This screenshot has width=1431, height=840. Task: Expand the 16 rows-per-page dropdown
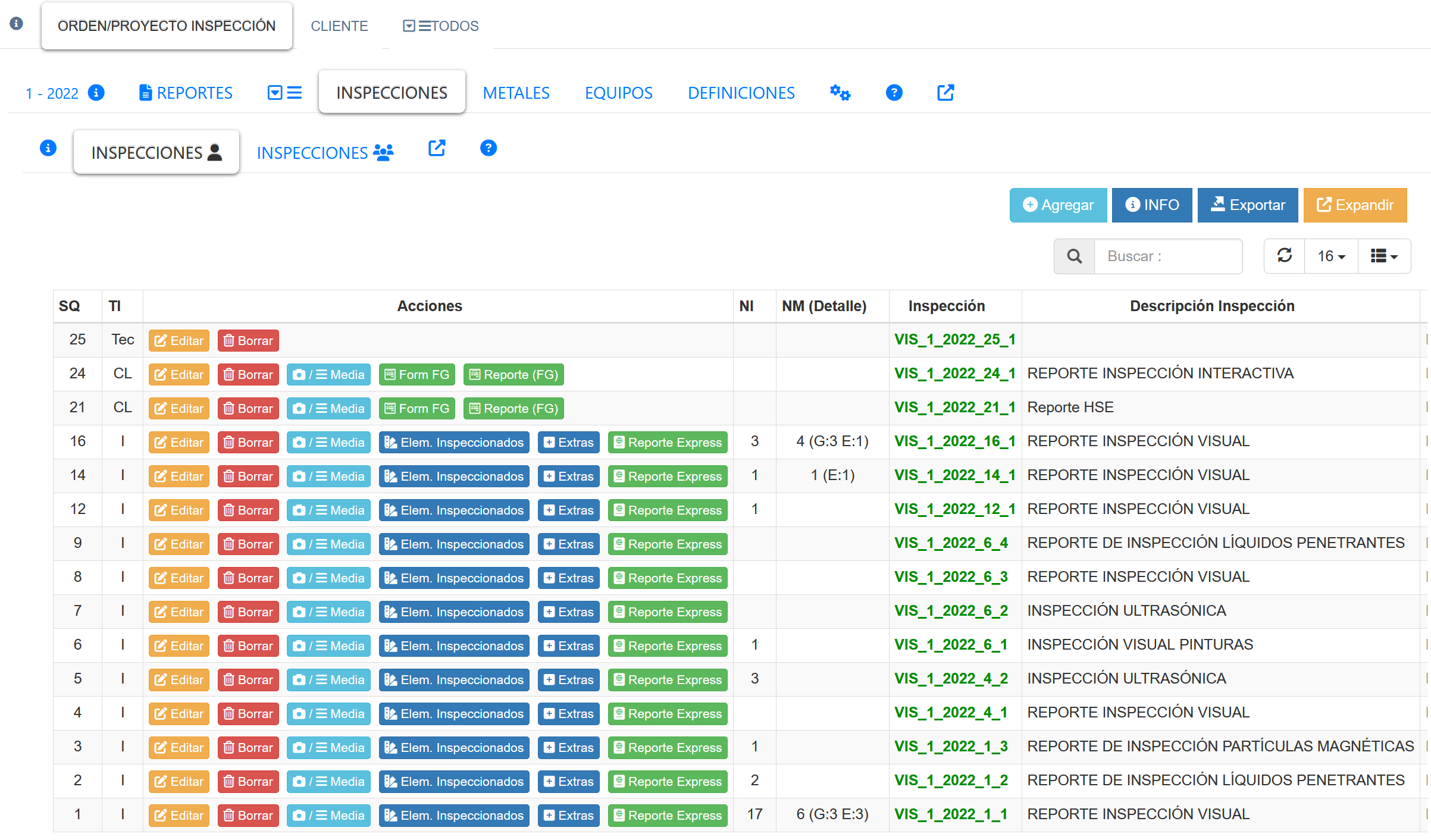point(1331,256)
